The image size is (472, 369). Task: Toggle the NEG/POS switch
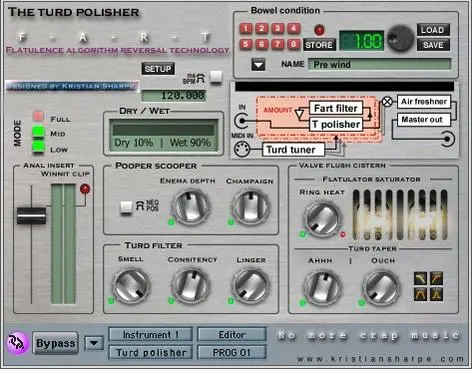pos(126,207)
